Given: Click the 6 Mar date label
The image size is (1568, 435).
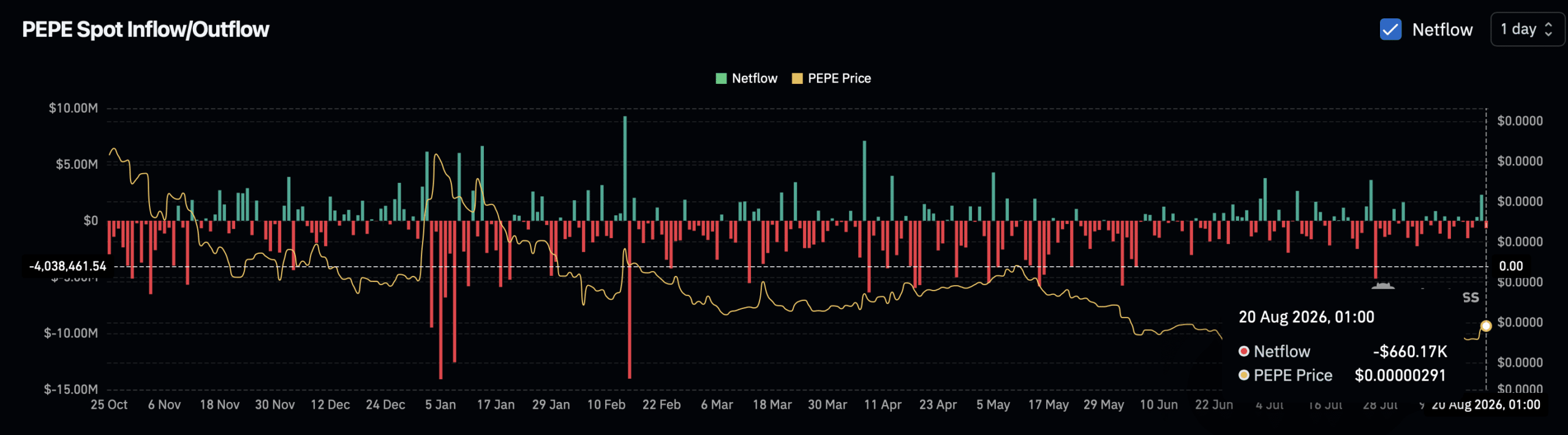Looking at the screenshot, I should click(717, 405).
